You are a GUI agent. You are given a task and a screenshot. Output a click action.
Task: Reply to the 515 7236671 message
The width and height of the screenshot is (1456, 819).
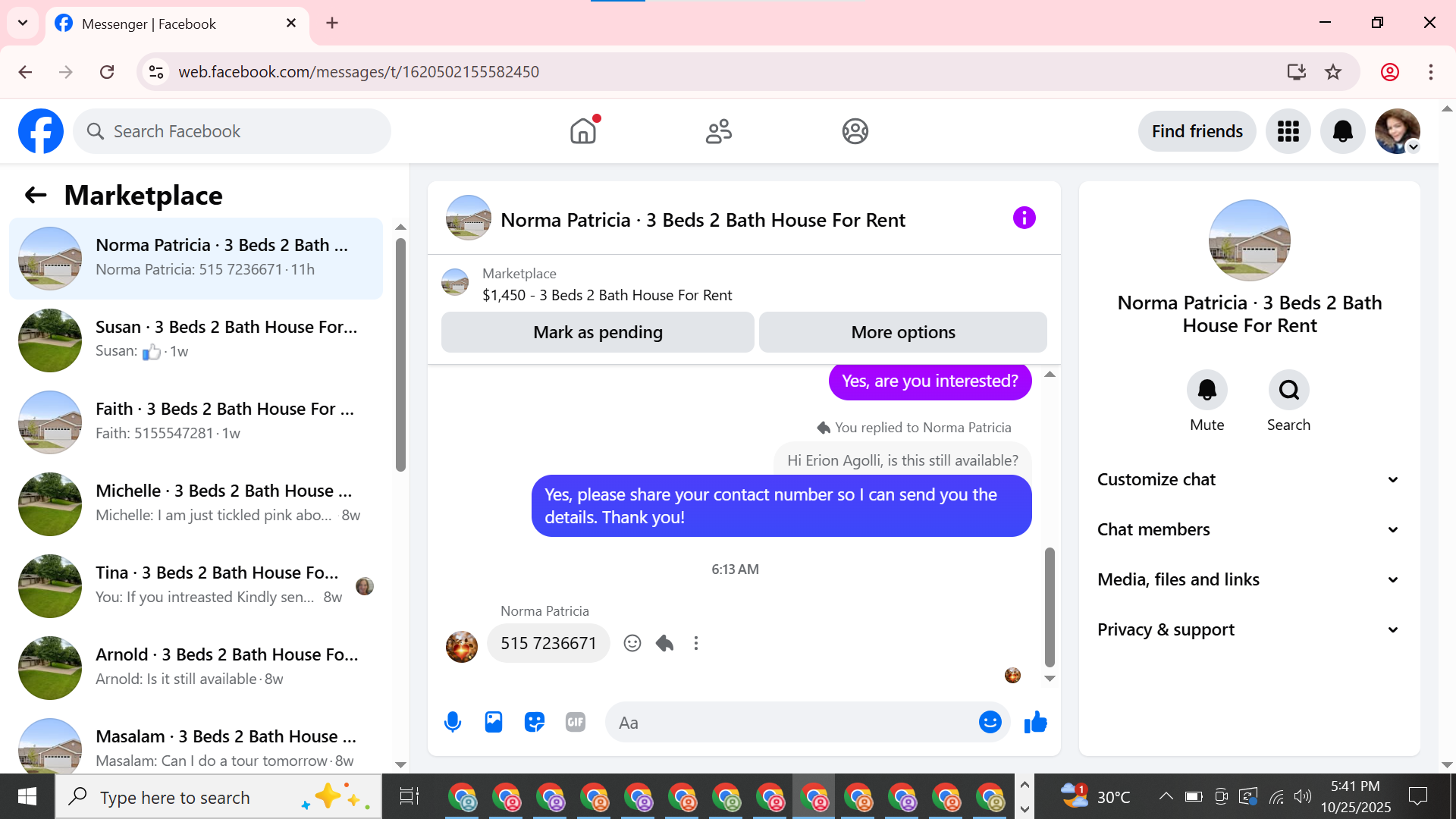point(665,643)
